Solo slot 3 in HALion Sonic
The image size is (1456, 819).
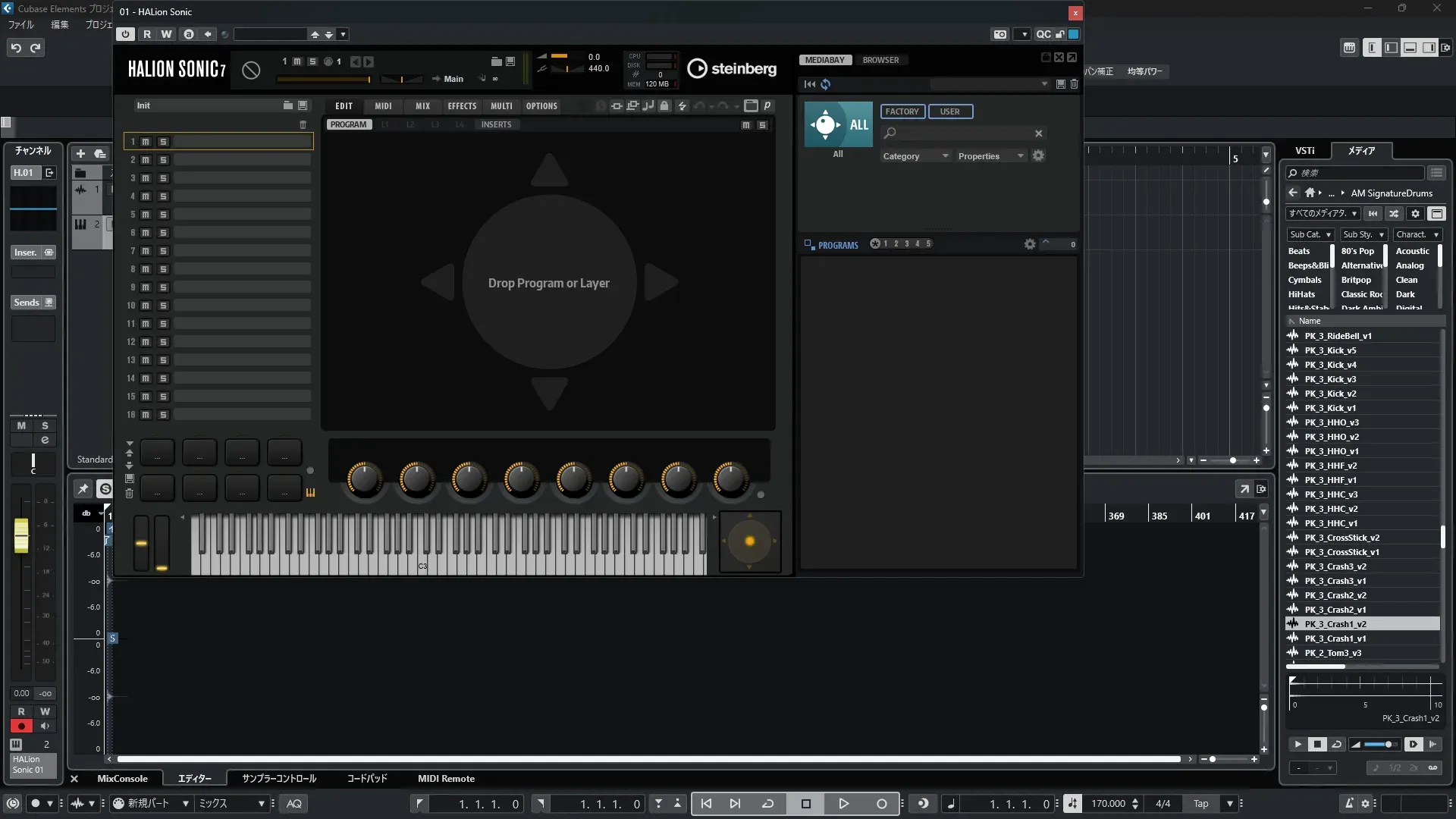[163, 178]
